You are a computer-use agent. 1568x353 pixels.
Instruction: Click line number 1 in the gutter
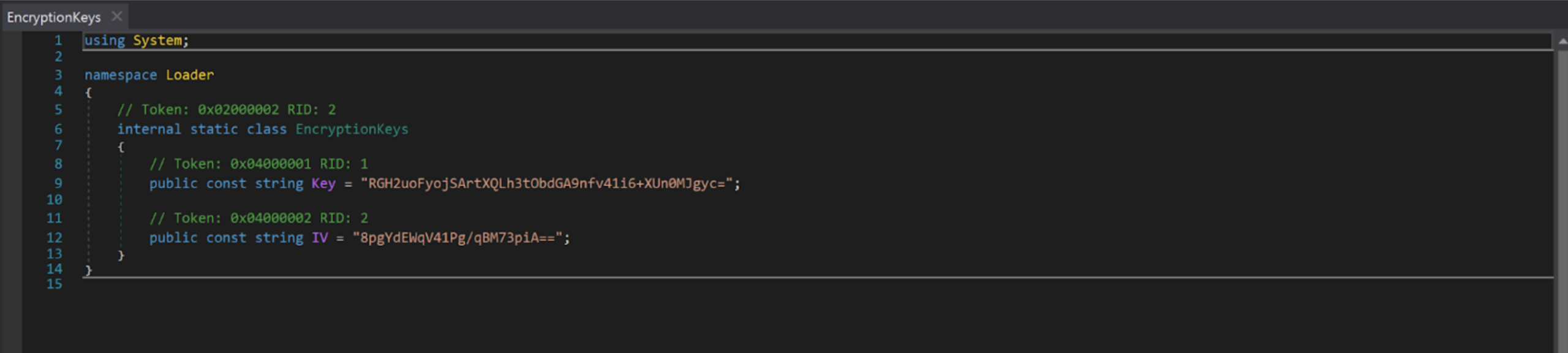[x=58, y=40]
